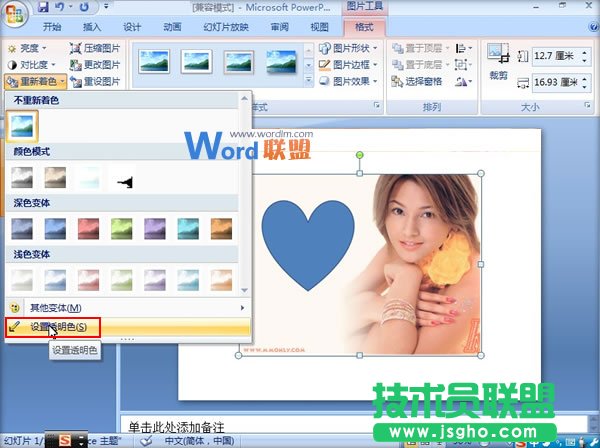
Task: Click the 重新着色 recolor button
Action: tap(35, 81)
